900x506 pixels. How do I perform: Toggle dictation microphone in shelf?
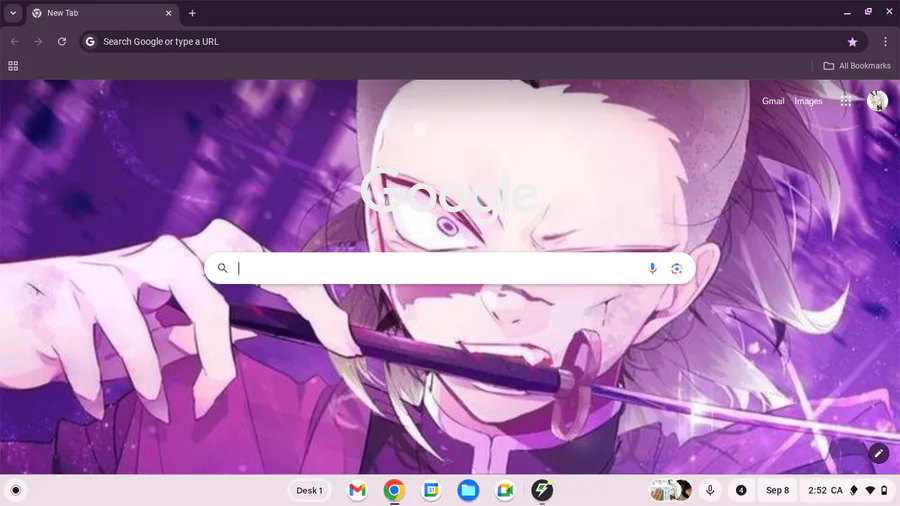[x=710, y=491]
